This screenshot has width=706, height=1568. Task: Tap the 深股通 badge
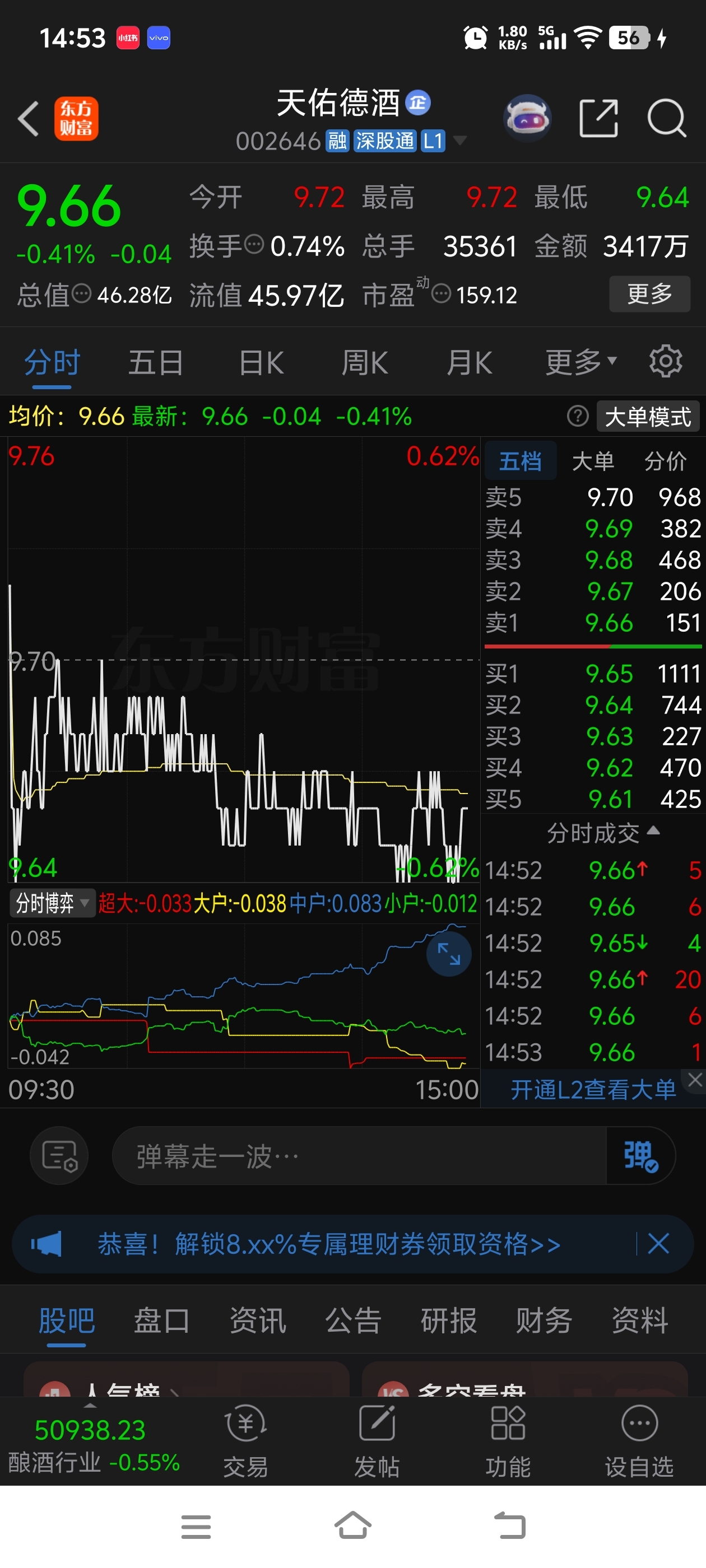[384, 141]
